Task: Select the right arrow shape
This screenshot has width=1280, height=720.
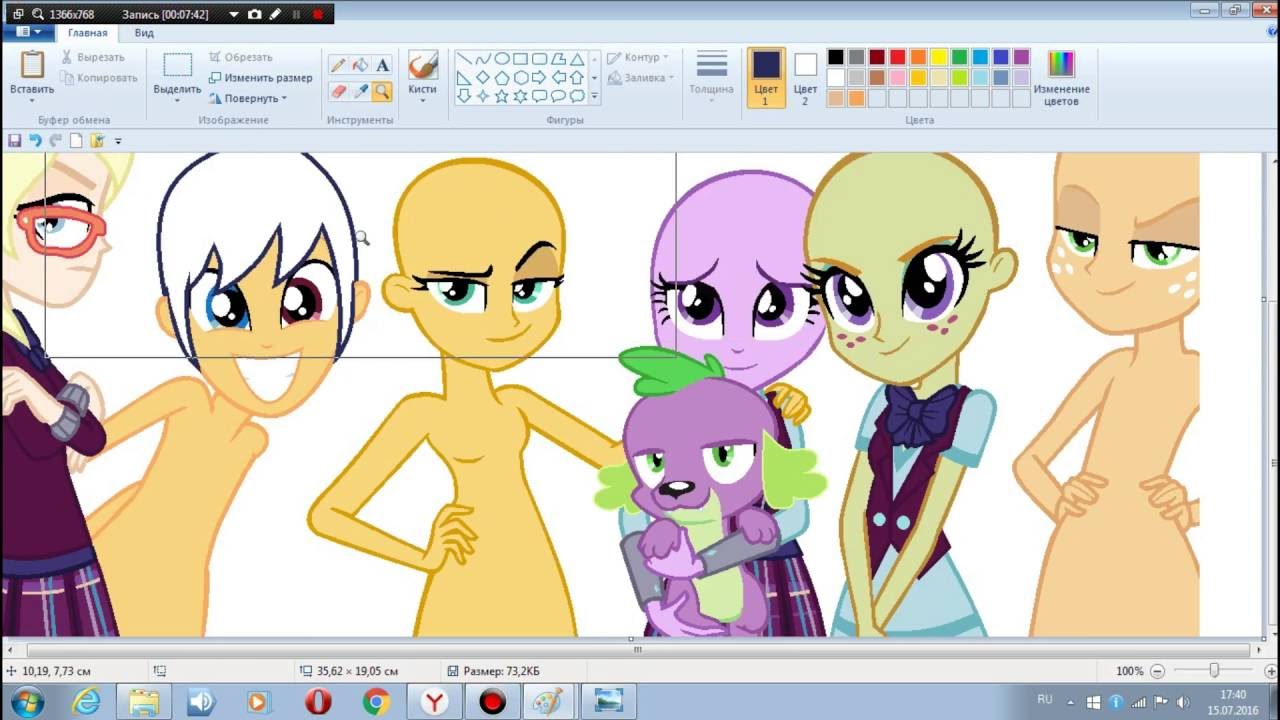Action: pos(540,77)
